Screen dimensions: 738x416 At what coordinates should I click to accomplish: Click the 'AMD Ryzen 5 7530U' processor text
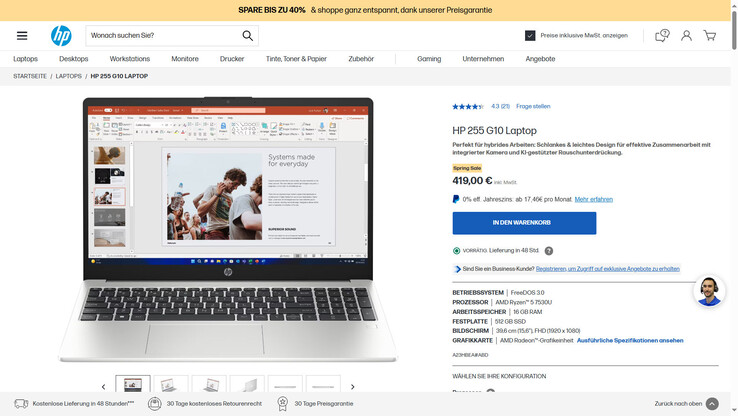pos(523,303)
